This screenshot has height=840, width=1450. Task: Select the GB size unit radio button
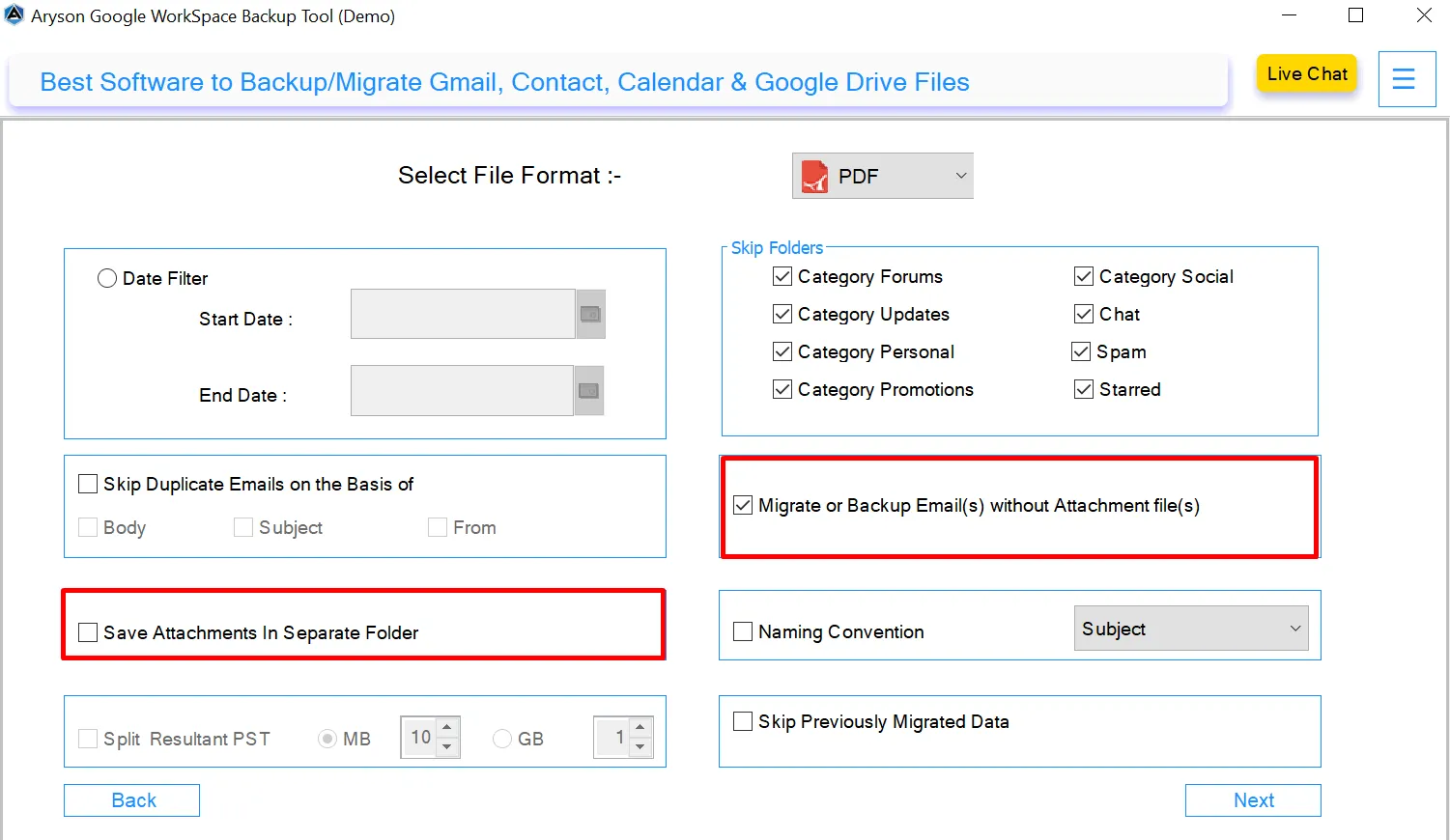pyautogui.click(x=501, y=738)
